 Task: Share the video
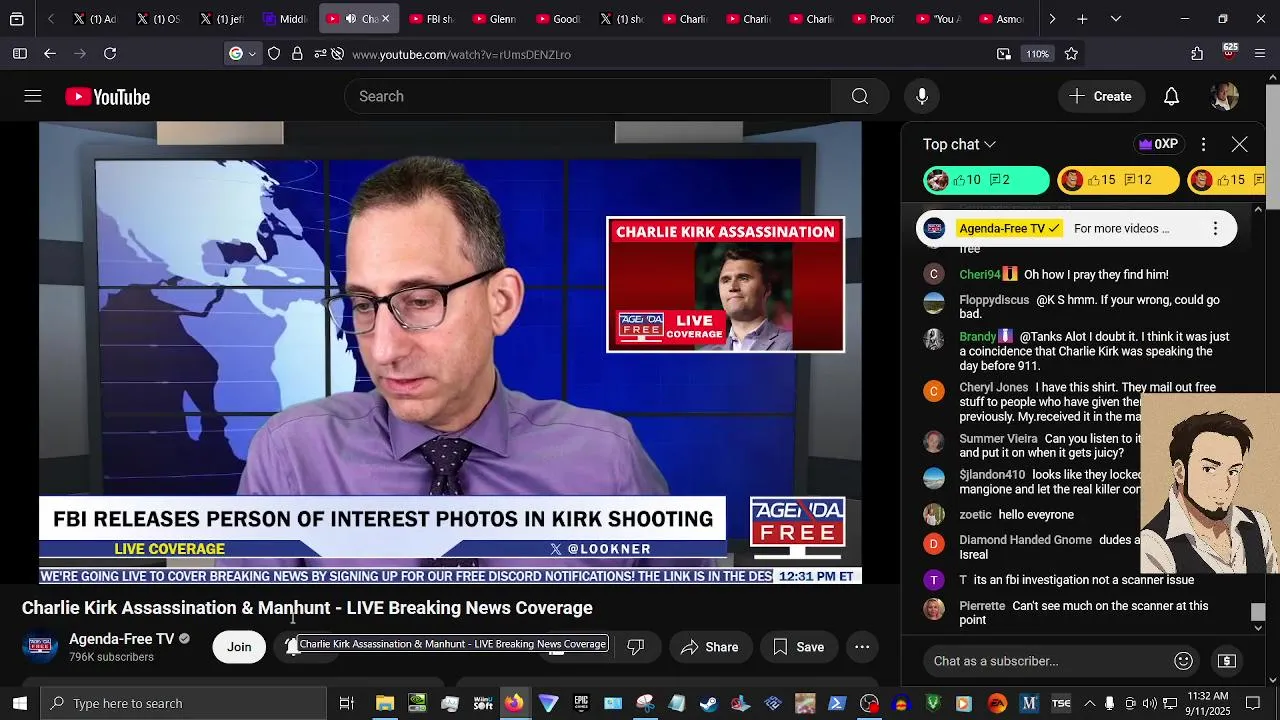tap(710, 647)
